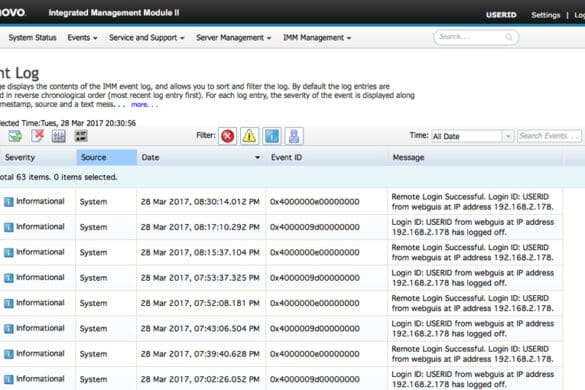Viewport: 585px width, 390px height.
Task: Open the Events dropdown menu
Action: point(82,38)
